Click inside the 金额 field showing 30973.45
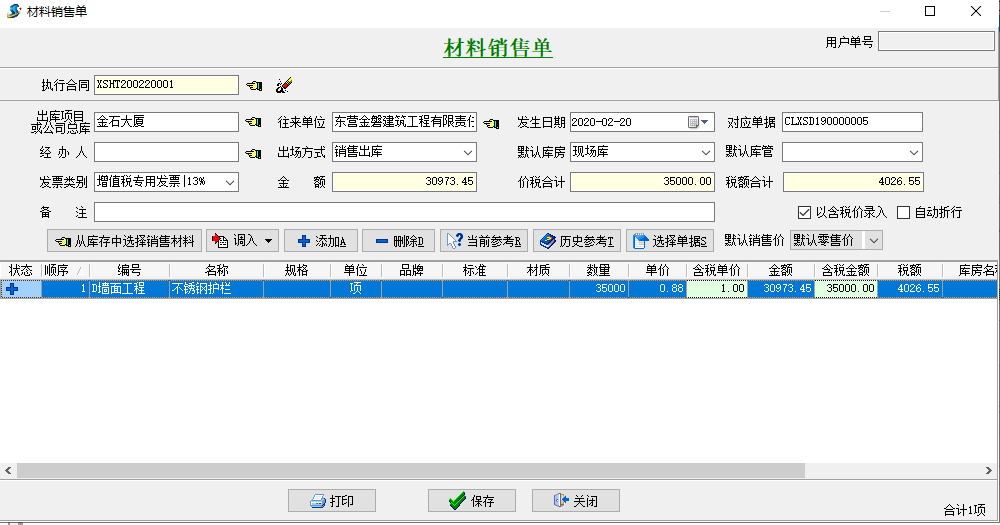Image resolution: width=1000 pixels, height=525 pixels. [x=404, y=182]
